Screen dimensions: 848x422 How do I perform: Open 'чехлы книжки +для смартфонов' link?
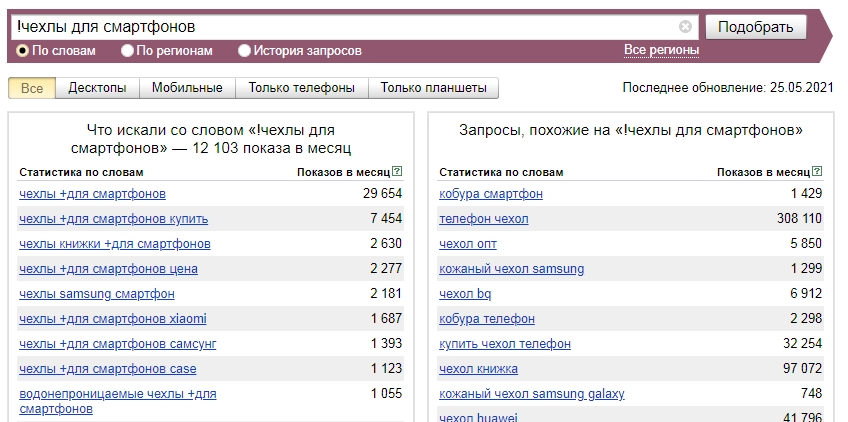click(x=115, y=244)
